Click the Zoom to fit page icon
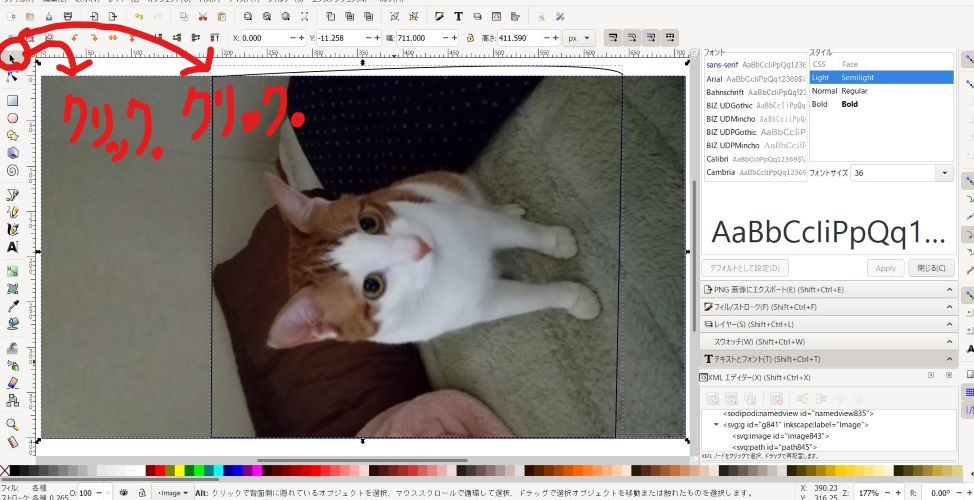The image size is (974, 500). point(285,17)
